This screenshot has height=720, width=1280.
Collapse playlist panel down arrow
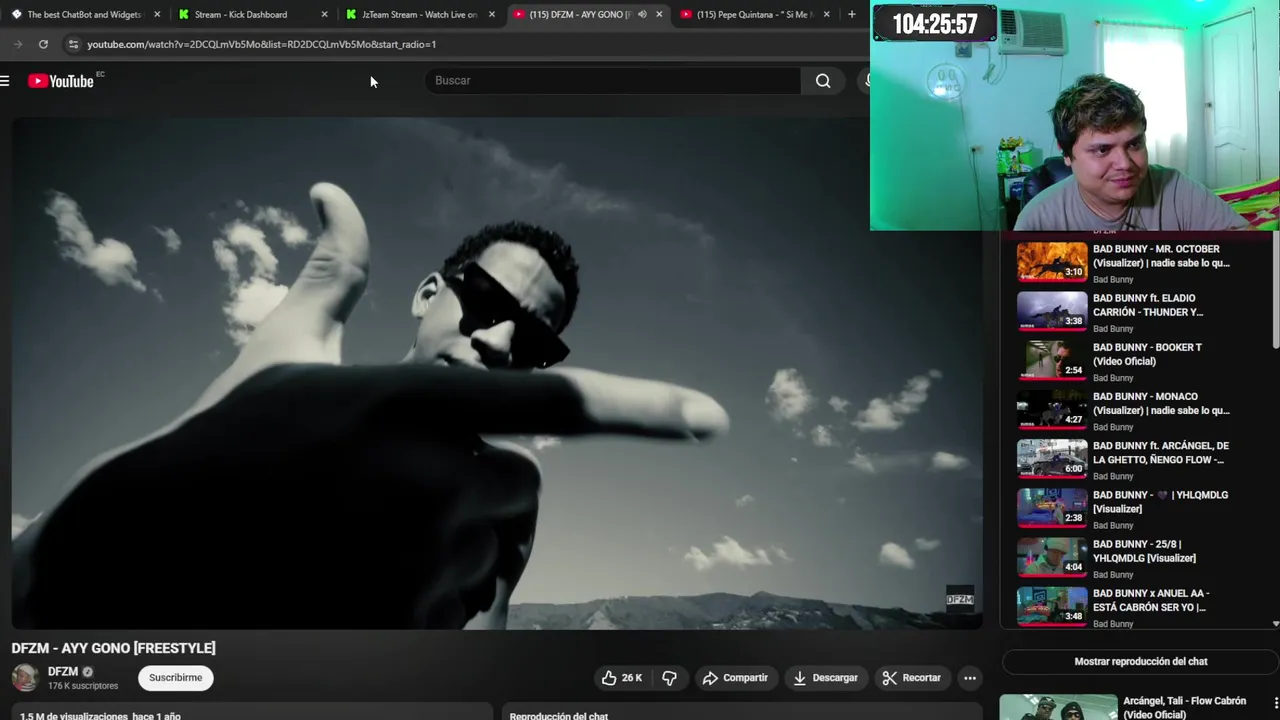[1276, 623]
